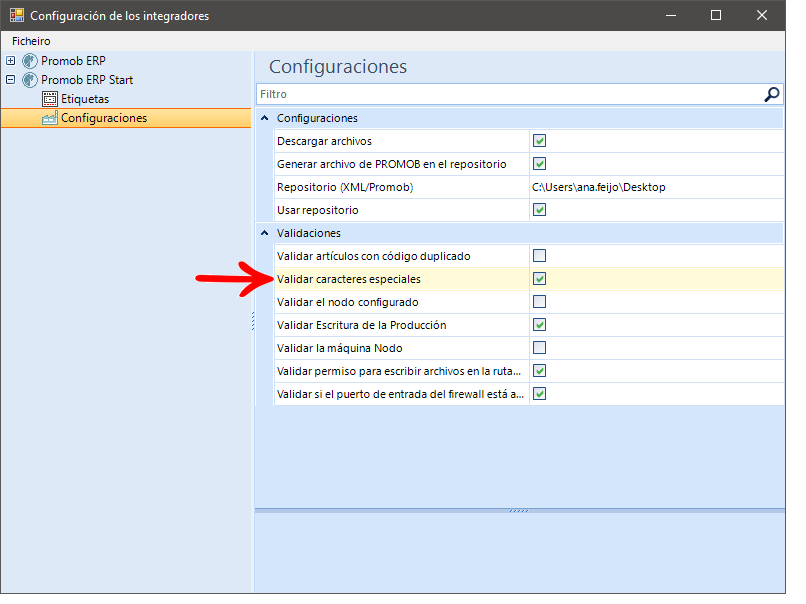Select the Usar repositorio row label
The image size is (806, 604).
click(x=318, y=210)
